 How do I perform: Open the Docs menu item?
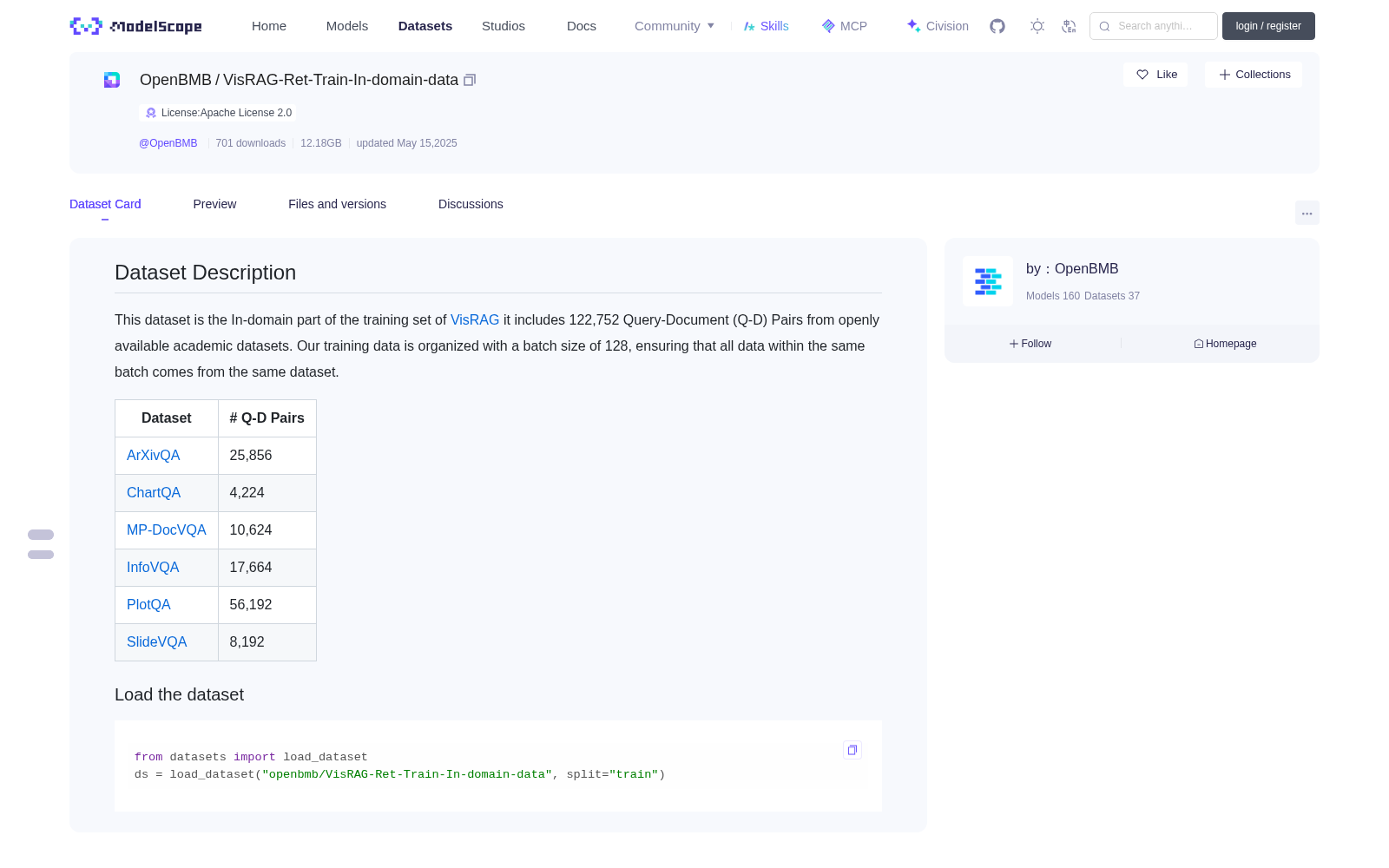coord(582,26)
